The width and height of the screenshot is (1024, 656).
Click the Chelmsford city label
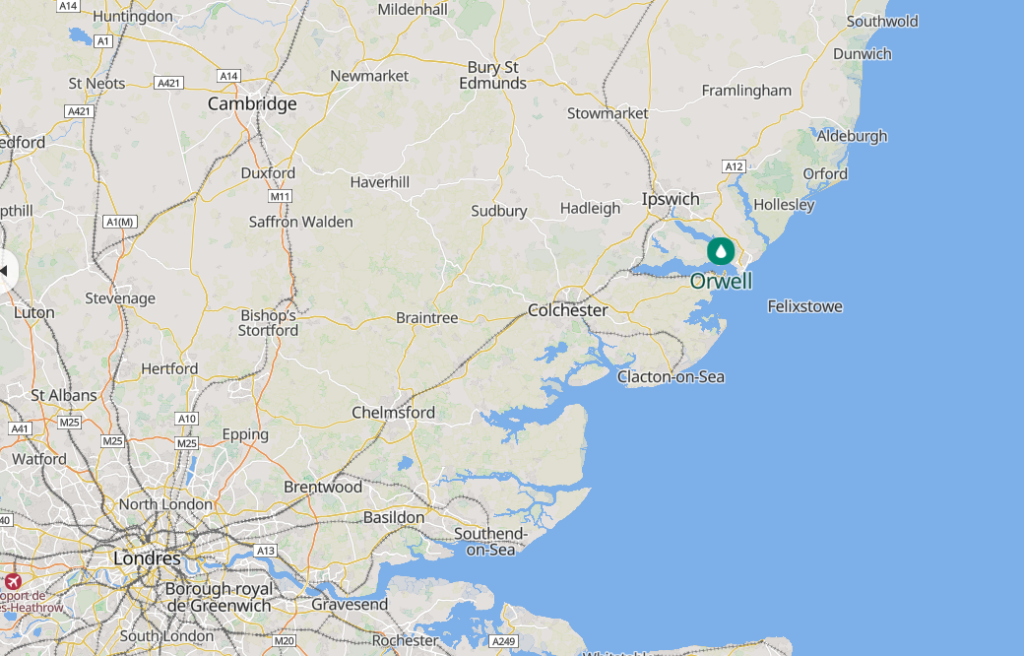point(393,412)
